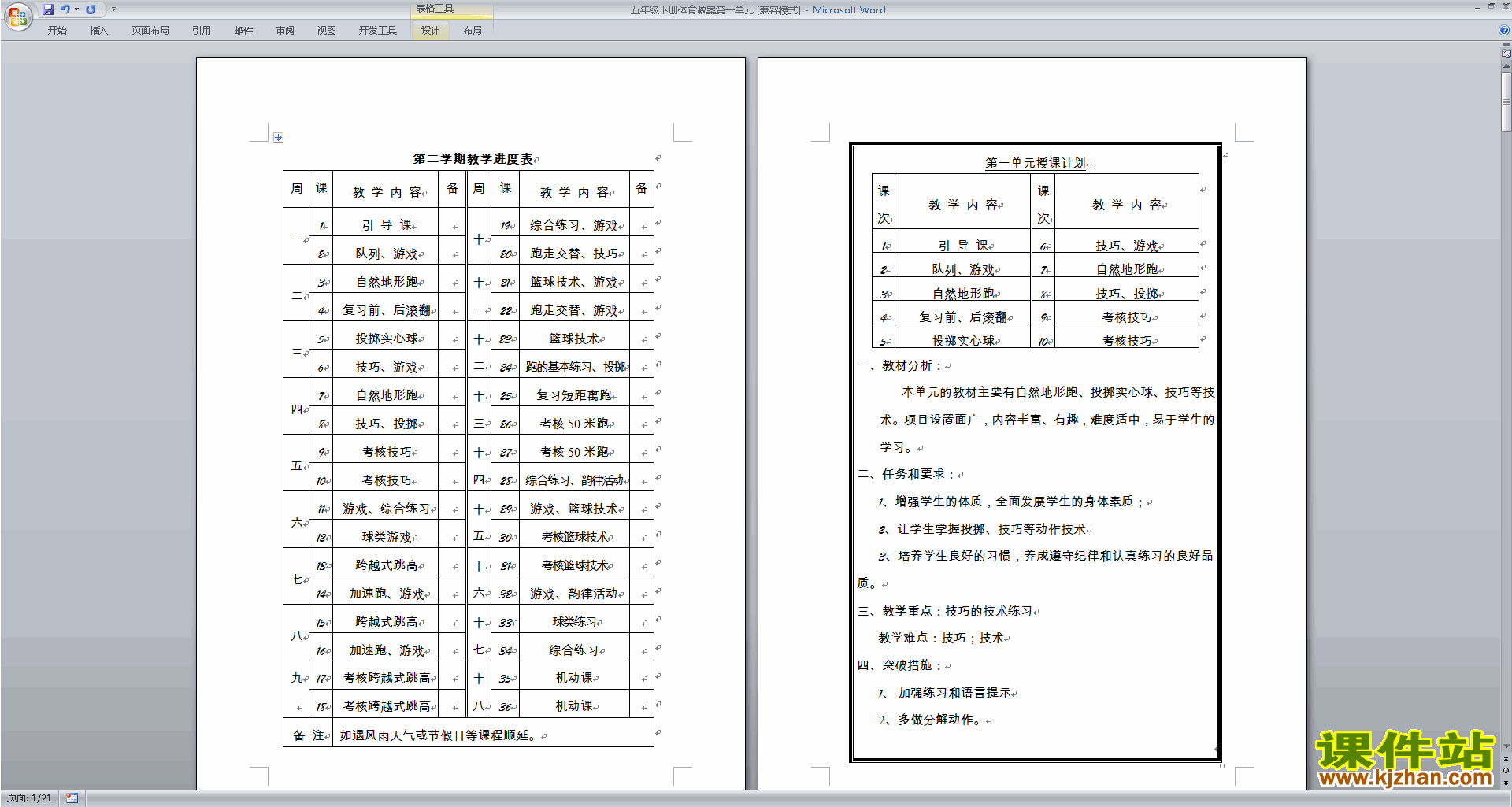The height and width of the screenshot is (807, 1512).
Task: Go to previous page via double-up arrow
Action: click(1506, 759)
